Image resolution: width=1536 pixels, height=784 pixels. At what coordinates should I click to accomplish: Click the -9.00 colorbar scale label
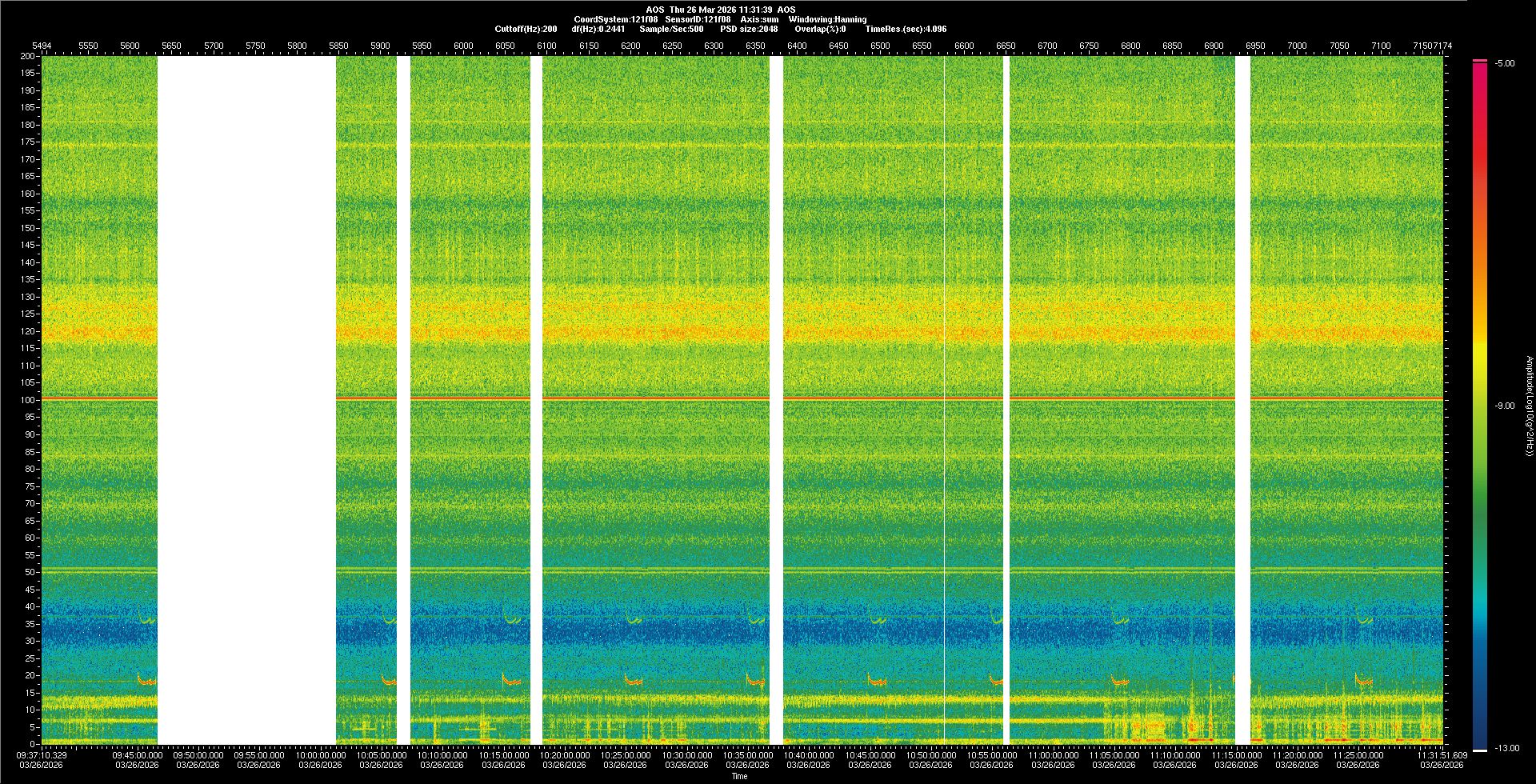click(1504, 406)
